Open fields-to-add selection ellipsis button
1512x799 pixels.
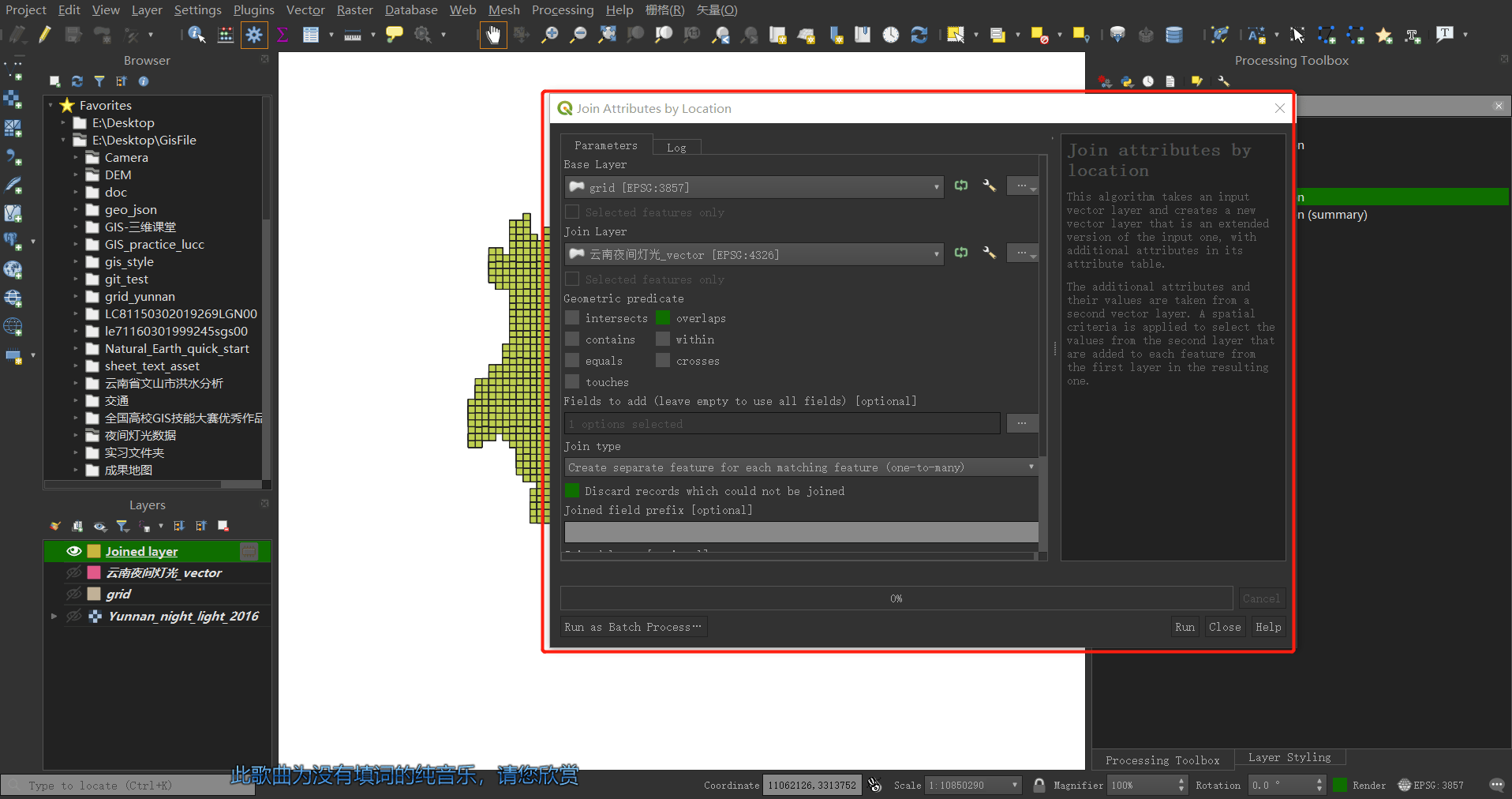pyautogui.click(x=1022, y=423)
